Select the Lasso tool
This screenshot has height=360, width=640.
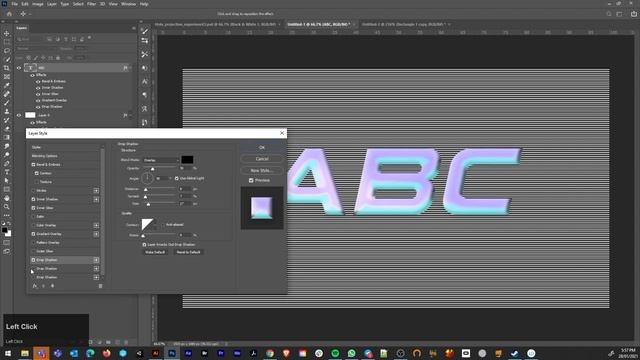(x=7, y=51)
